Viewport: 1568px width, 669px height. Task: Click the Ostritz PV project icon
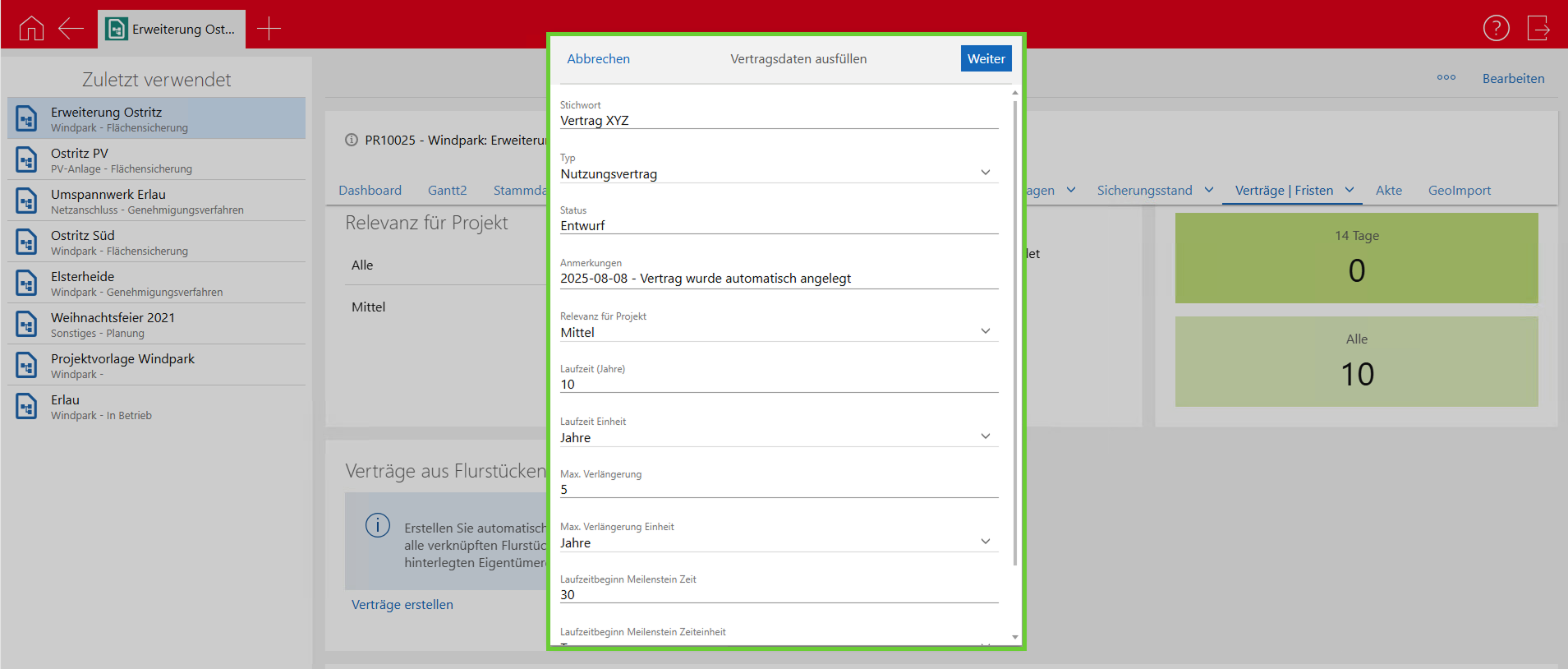click(x=26, y=159)
